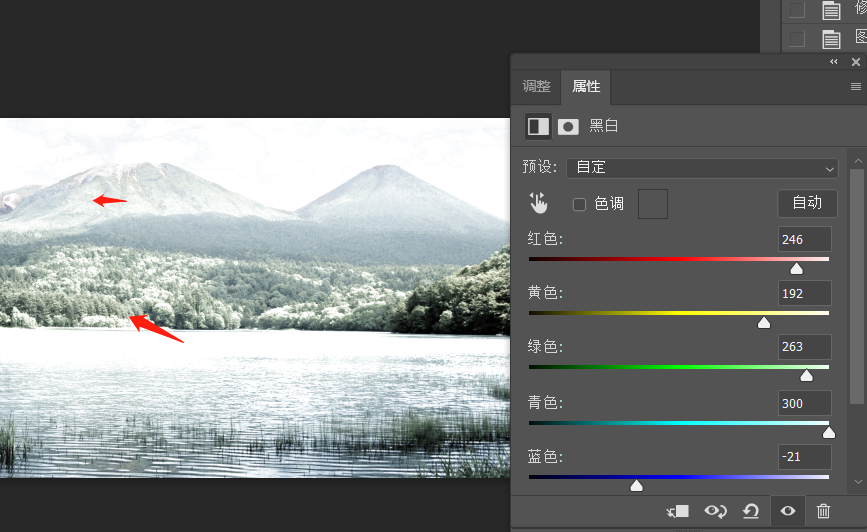Toggle adjustment layer visibility eye
The width and height of the screenshot is (867, 532).
pyautogui.click(x=788, y=510)
